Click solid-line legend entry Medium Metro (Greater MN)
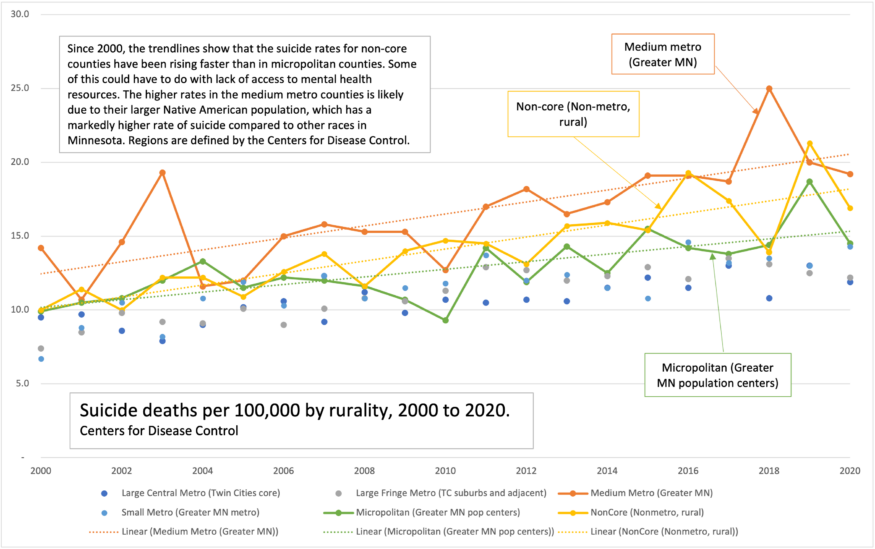This screenshot has height=549, width=875. pos(636,493)
